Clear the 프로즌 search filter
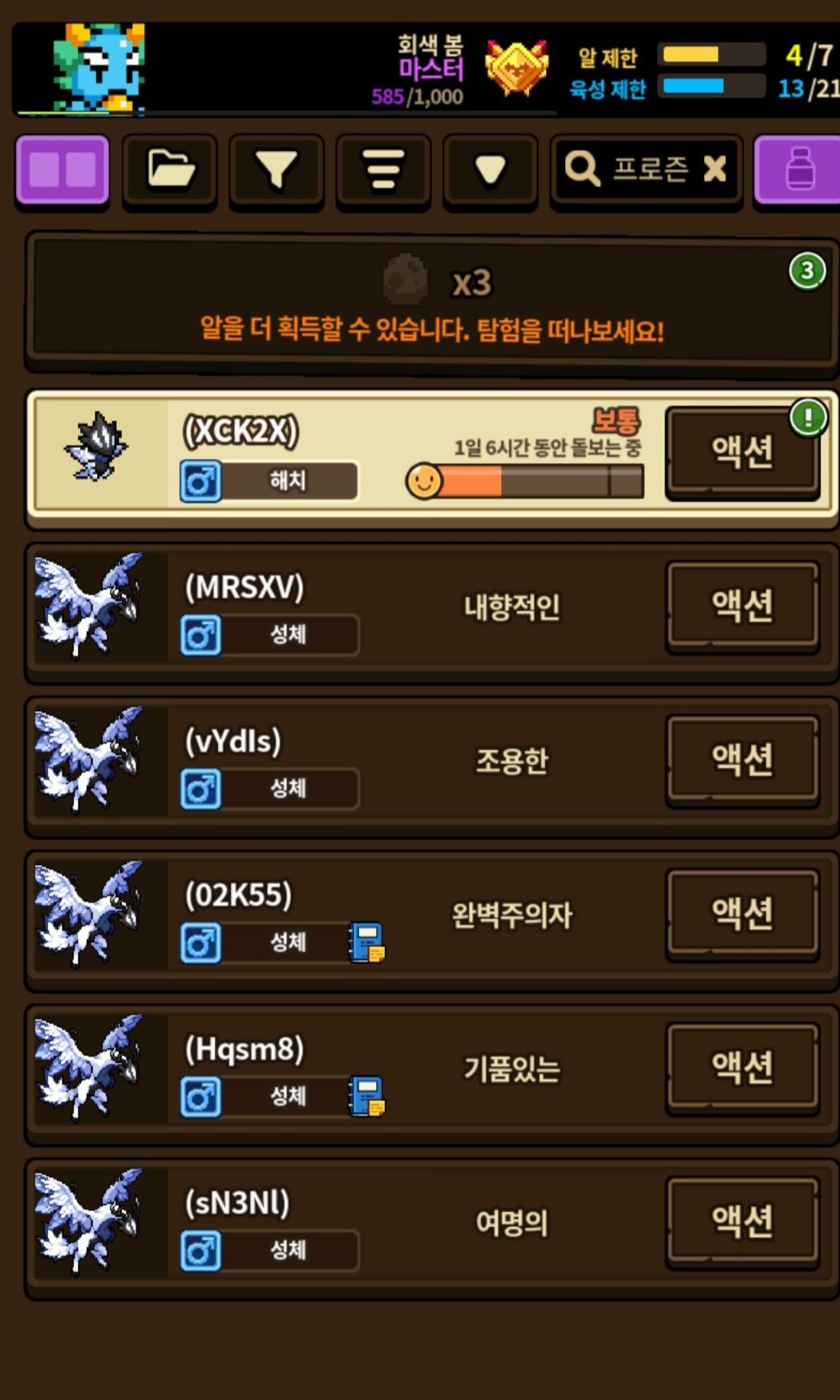The image size is (840, 1400). pos(714,168)
